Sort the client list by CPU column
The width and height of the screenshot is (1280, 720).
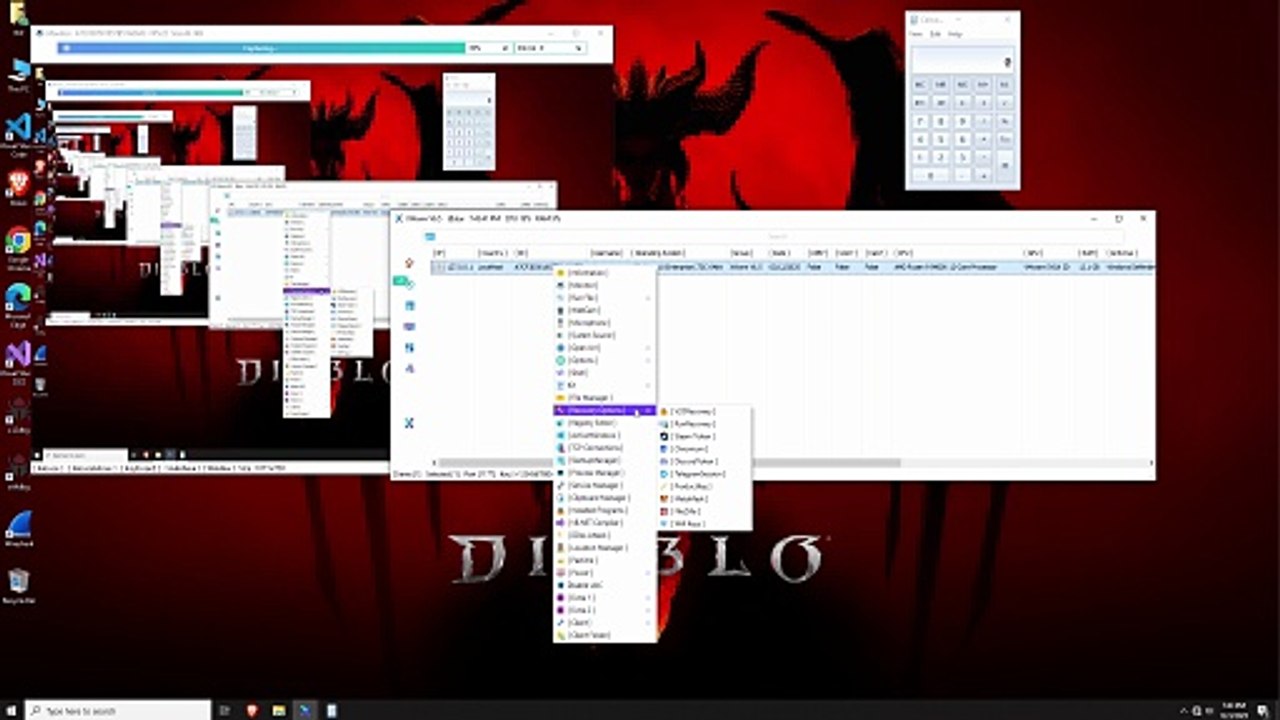point(904,254)
